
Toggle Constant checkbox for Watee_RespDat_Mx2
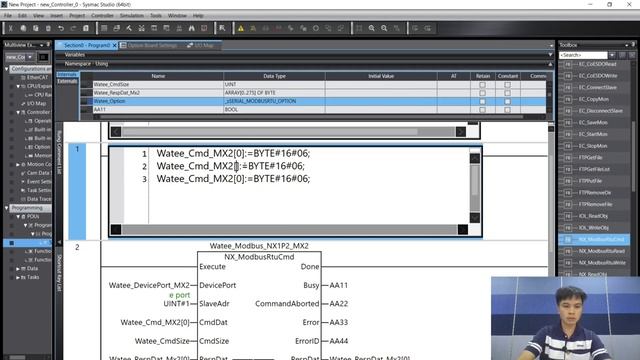tap(507, 93)
